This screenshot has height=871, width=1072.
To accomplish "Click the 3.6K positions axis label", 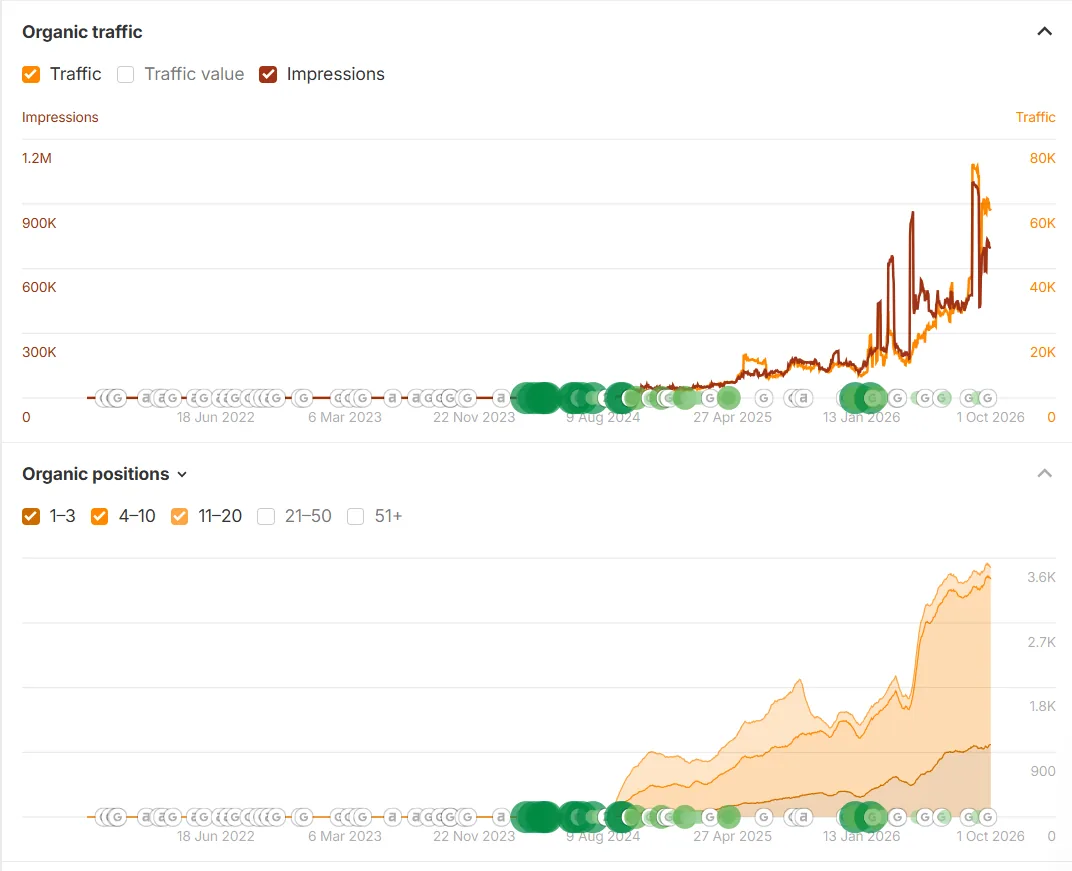I will (x=1041, y=577).
